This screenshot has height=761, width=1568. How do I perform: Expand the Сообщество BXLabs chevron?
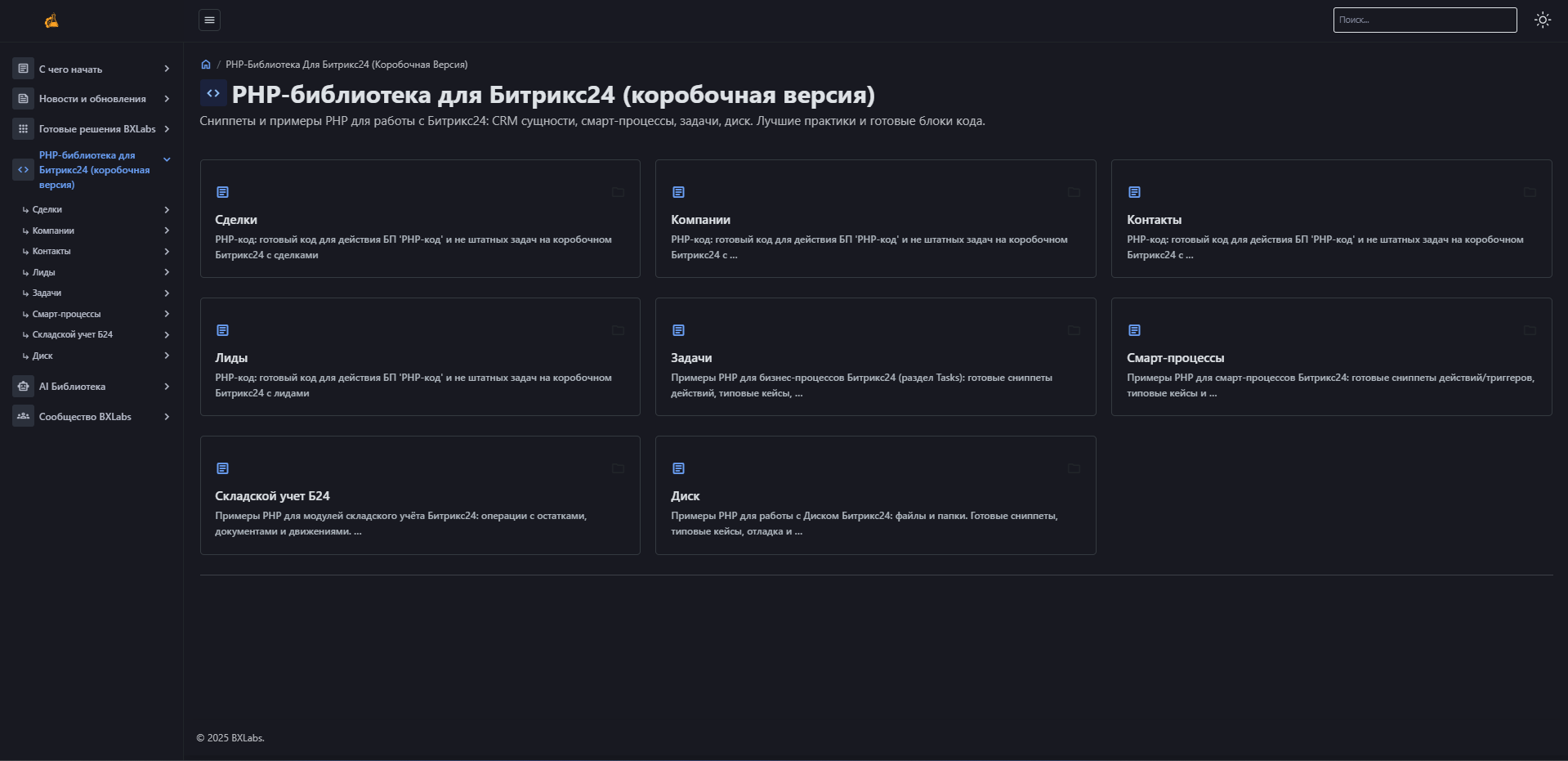tap(167, 417)
